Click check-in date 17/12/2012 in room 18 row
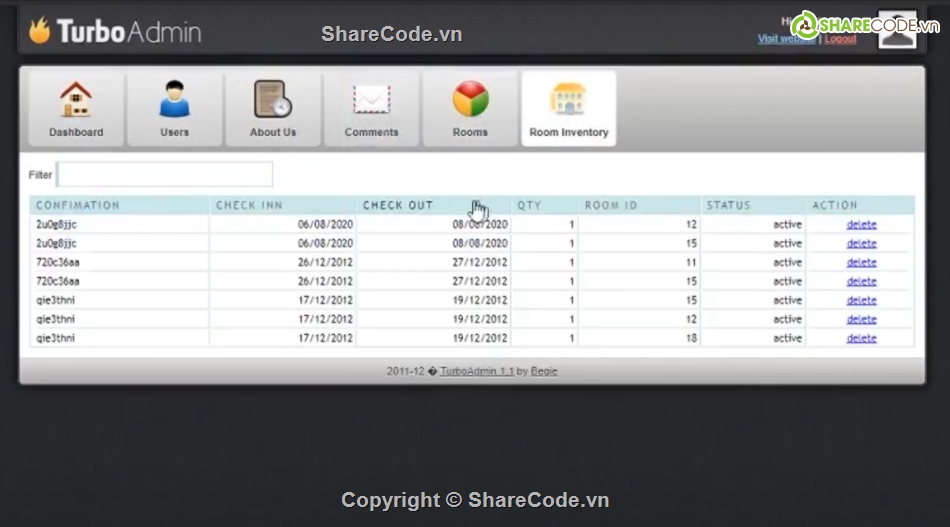 coord(325,338)
